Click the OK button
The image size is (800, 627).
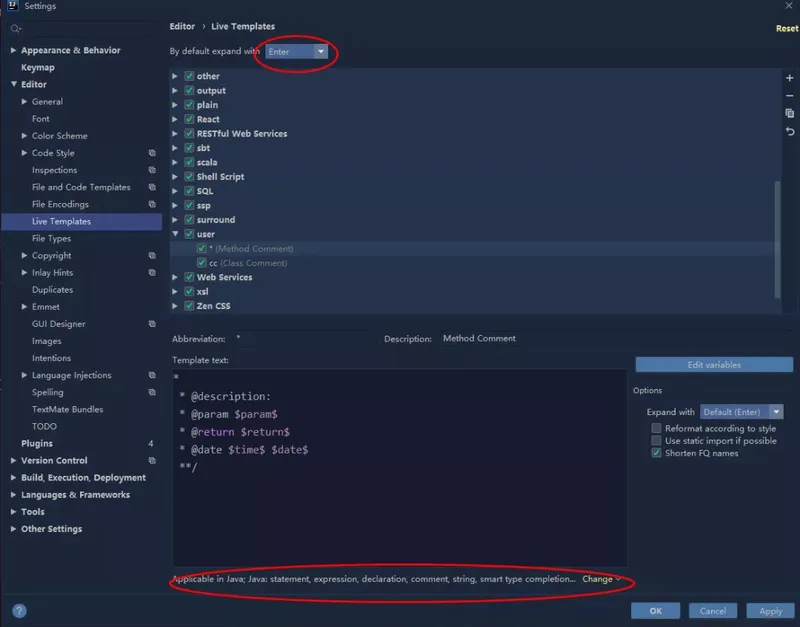[656, 611]
